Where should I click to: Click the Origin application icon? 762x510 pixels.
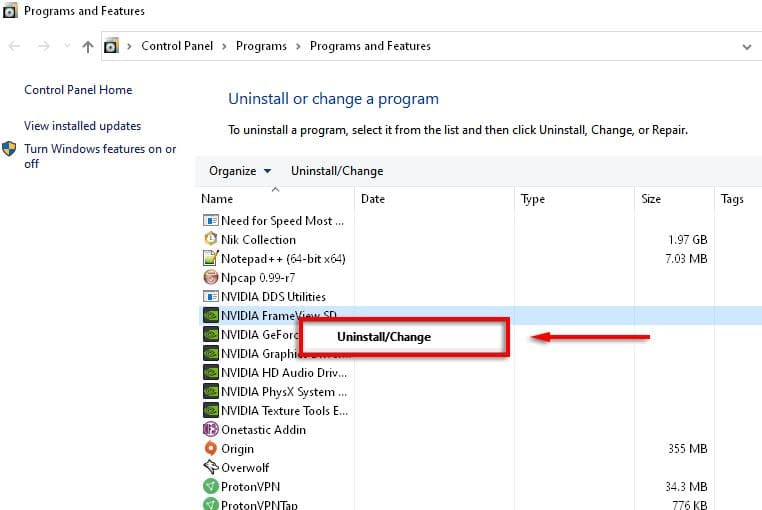(211, 449)
